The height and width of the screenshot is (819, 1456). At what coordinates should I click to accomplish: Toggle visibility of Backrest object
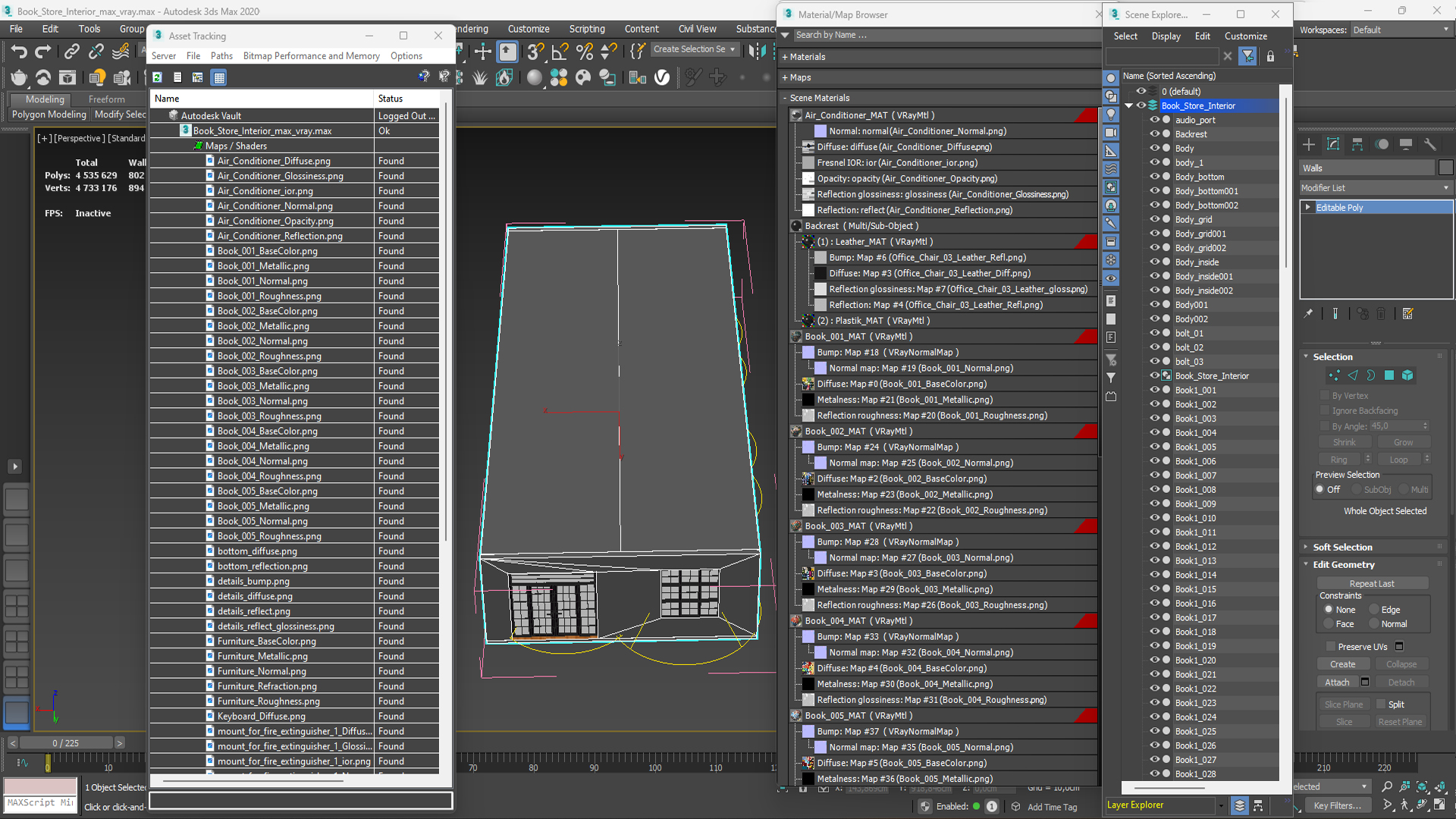tap(1155, 134)
